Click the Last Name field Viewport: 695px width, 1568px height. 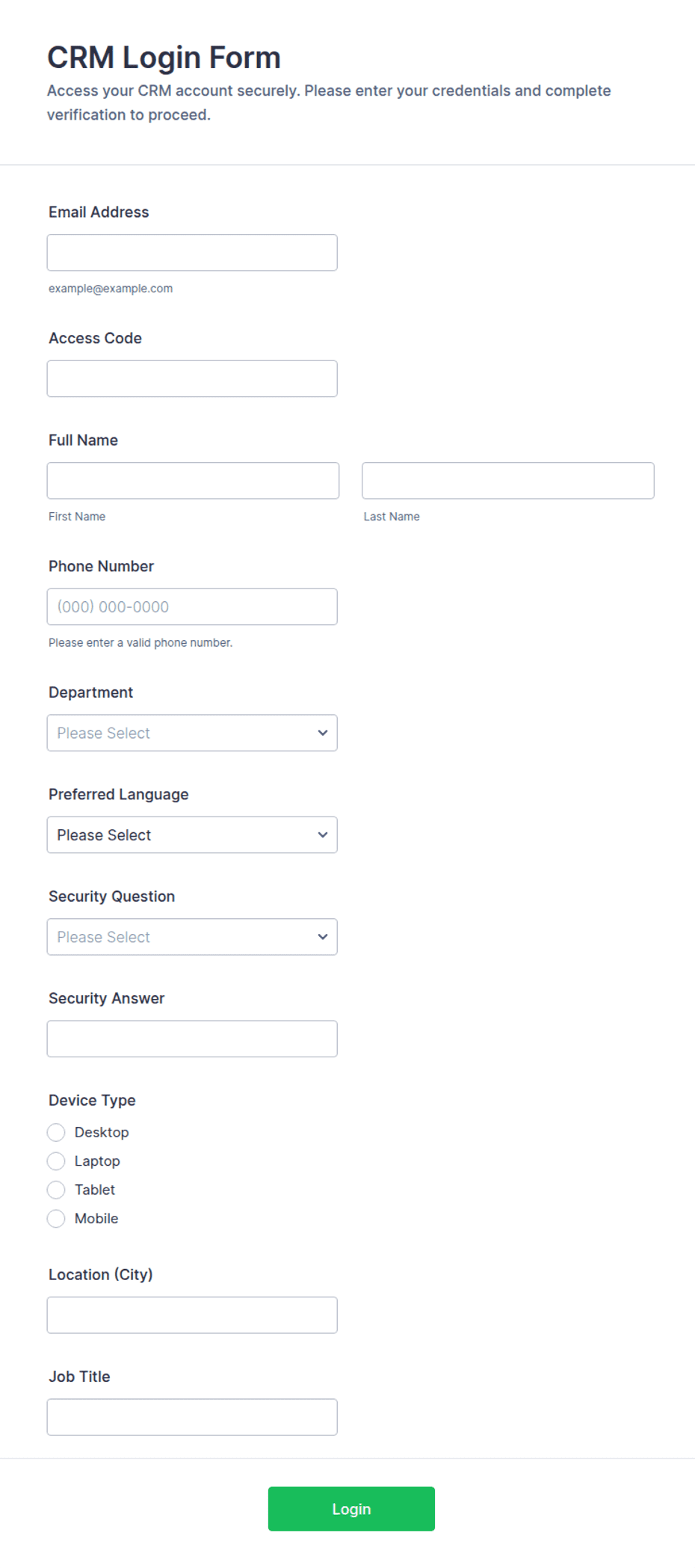click(508, 481)
